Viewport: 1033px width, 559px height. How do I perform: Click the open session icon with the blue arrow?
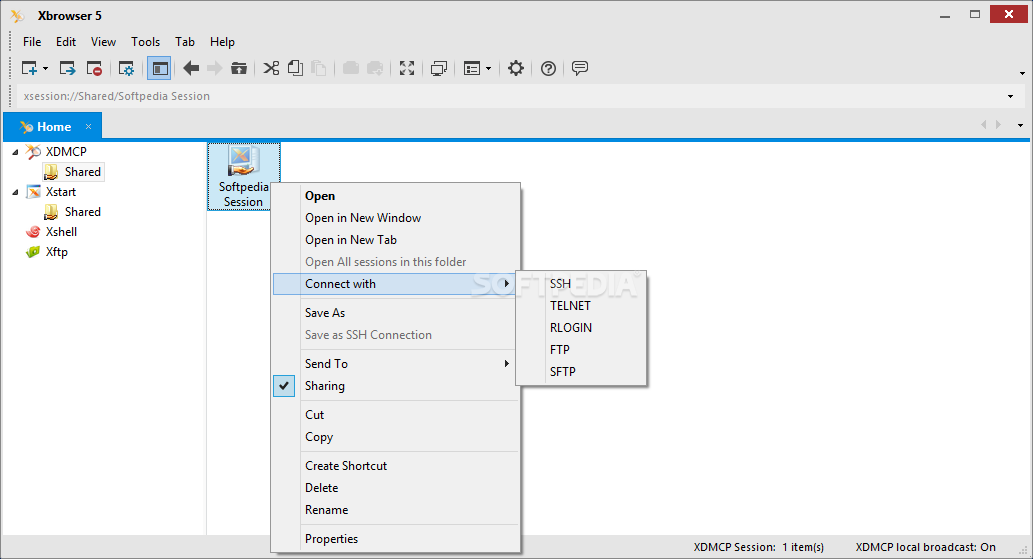point(67,68)
